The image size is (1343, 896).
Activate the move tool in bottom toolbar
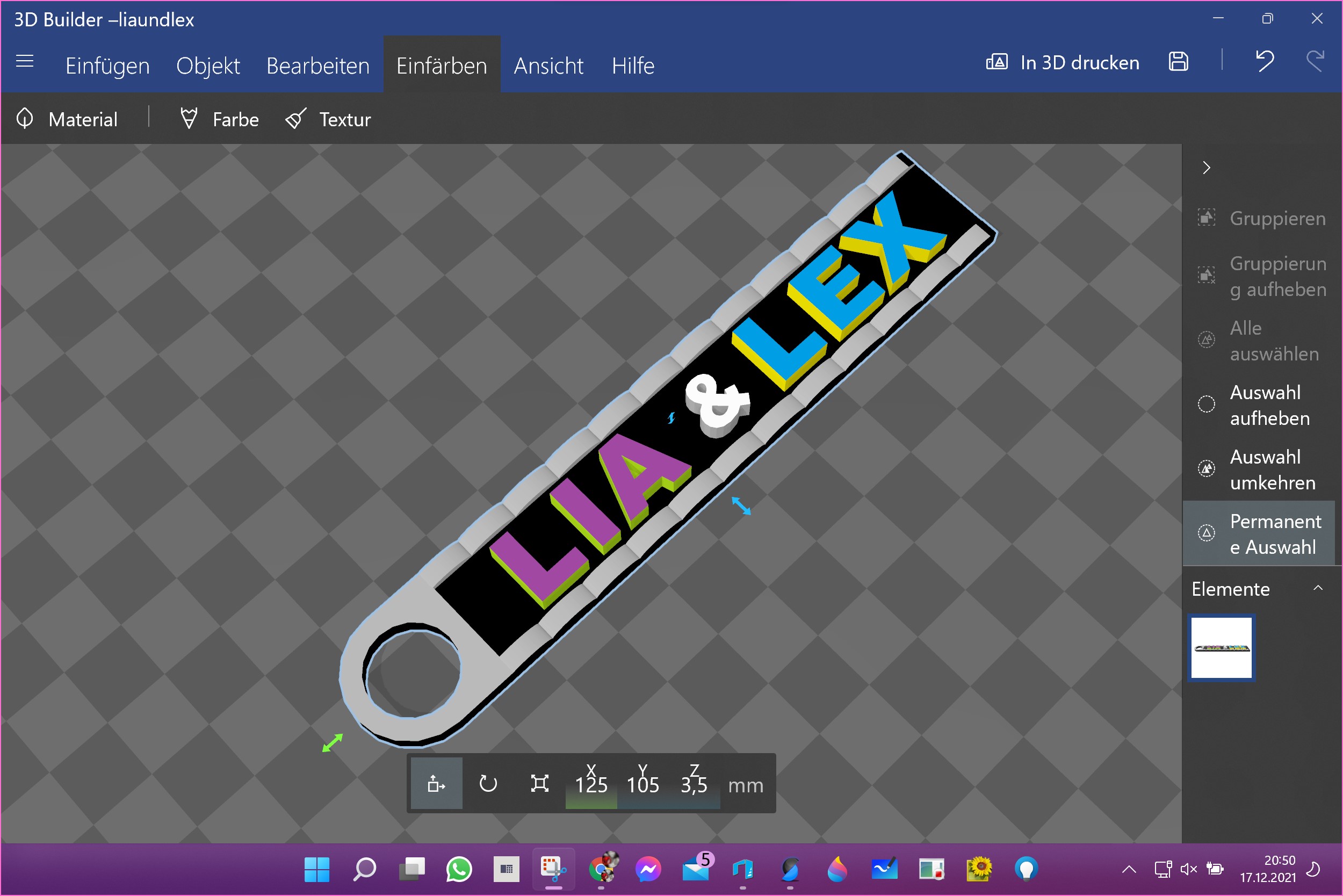(x=437, y=783)
